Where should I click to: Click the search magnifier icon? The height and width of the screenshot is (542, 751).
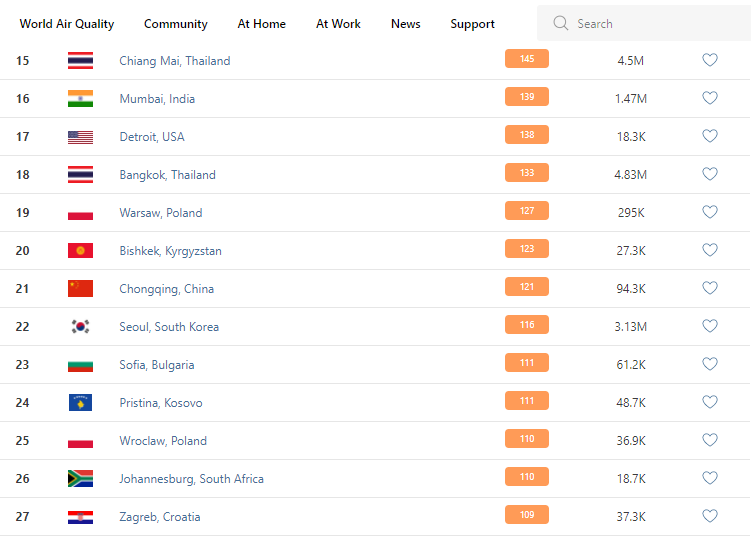[x=561, y=23]
